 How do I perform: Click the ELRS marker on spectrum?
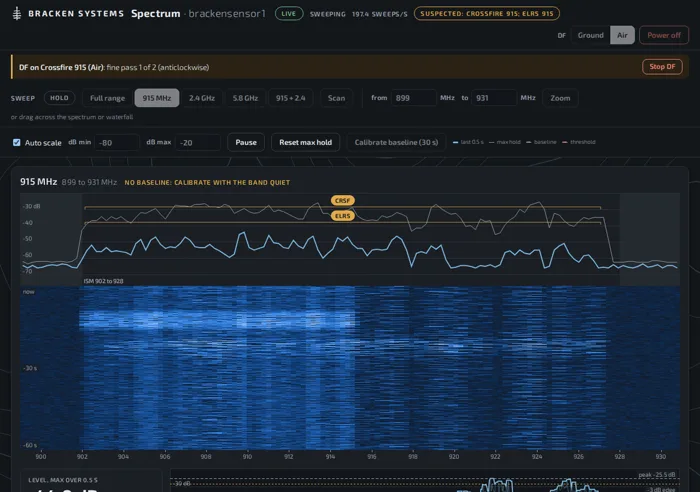click(342, 216)
